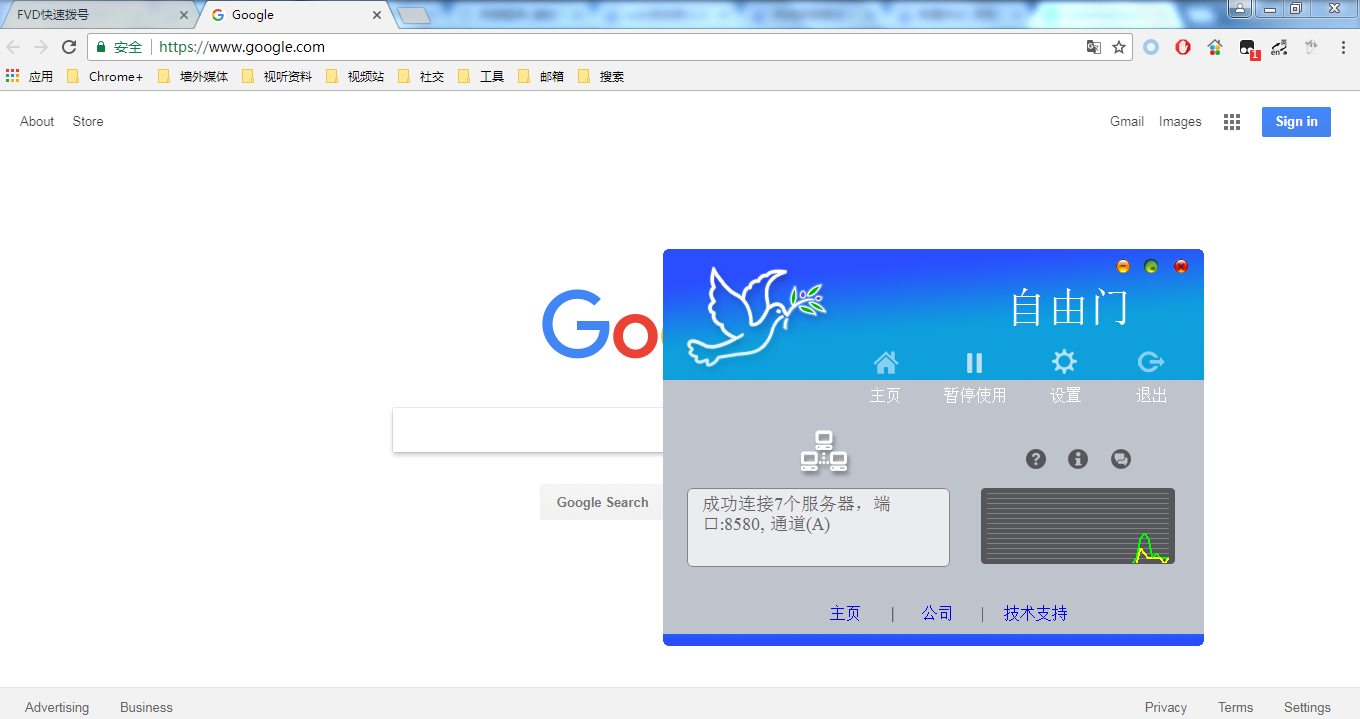The image size is (1360, 719).
Task: Click the browser back arrow
Action: [13, 47]
